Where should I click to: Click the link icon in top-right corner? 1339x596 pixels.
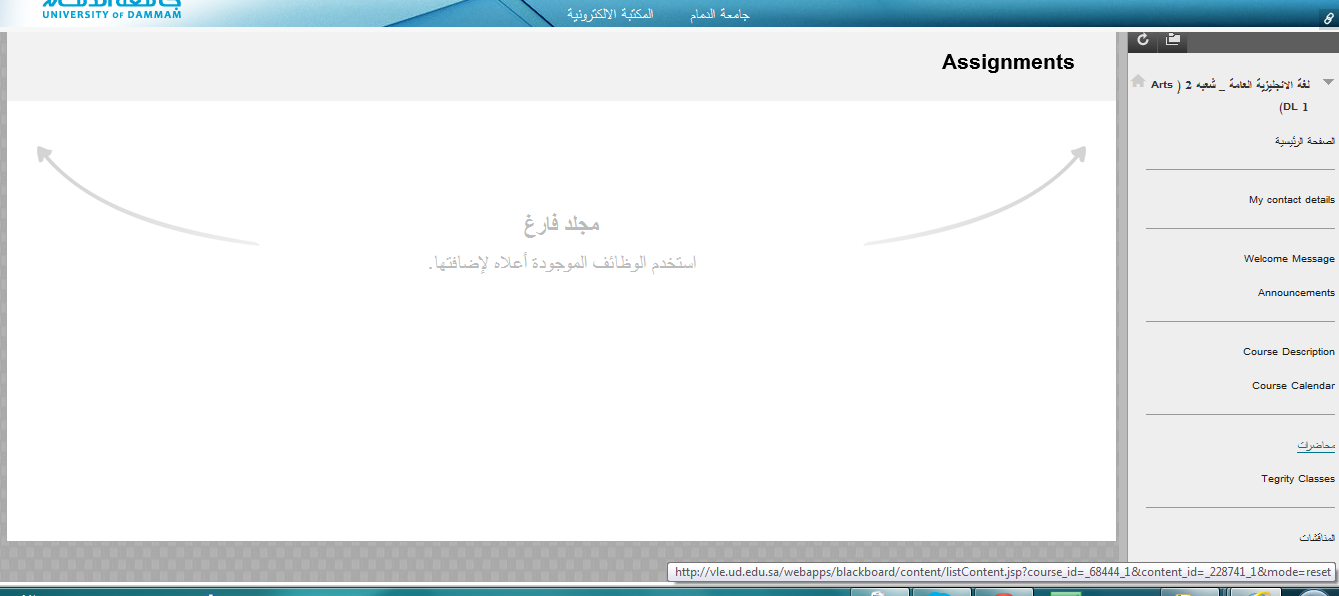click(1327, 18)
